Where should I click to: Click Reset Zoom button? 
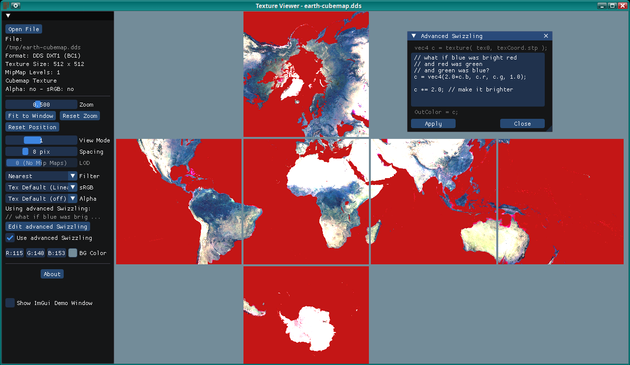coord(80,116)
